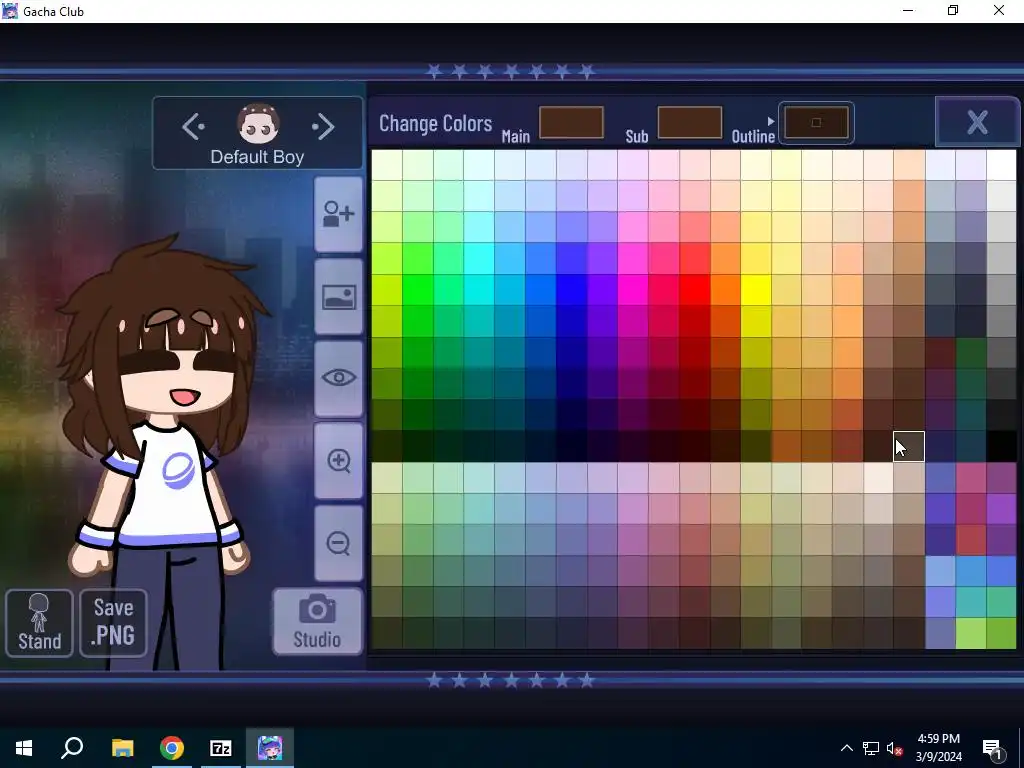Select the Outline color box
Screen dimensions: 1024x768
tap(816, 122)
